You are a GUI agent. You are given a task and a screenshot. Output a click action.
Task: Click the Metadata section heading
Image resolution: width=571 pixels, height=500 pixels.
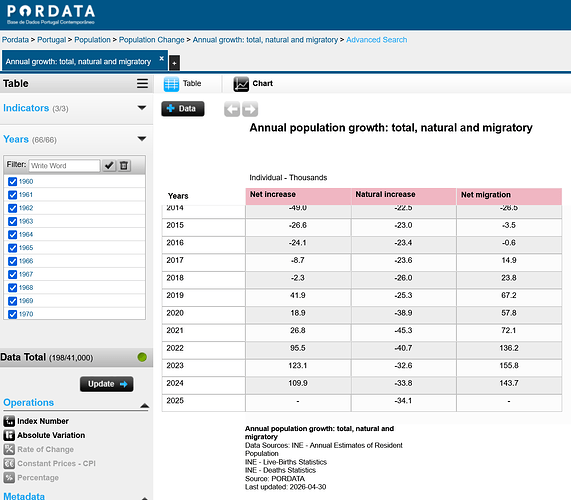pyautogui.click(x=24, y=496)
